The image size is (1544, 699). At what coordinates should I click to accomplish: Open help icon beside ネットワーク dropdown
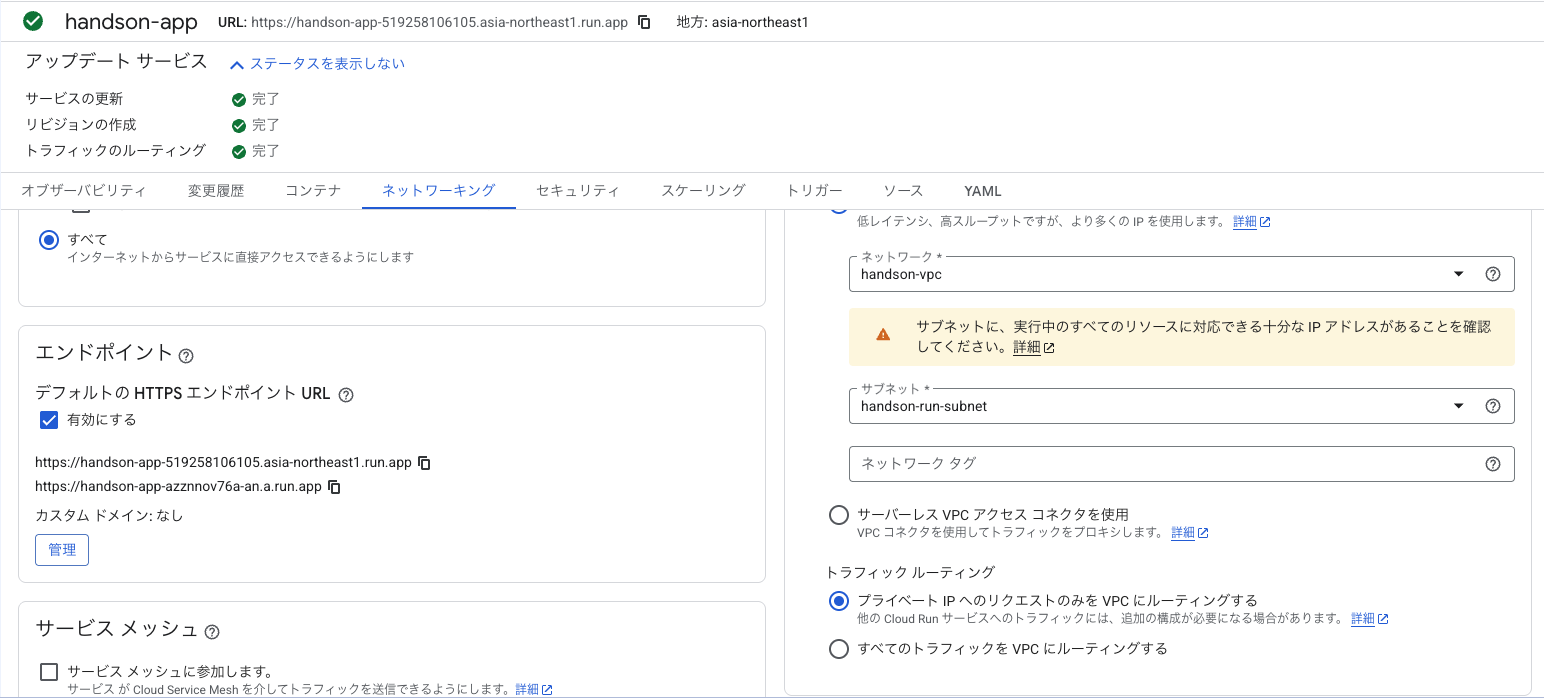click(x=1493, y=274)
